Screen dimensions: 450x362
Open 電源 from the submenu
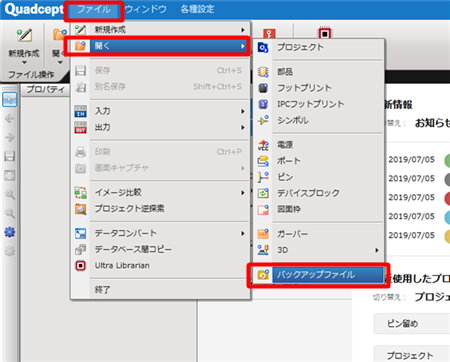[319, 145]
